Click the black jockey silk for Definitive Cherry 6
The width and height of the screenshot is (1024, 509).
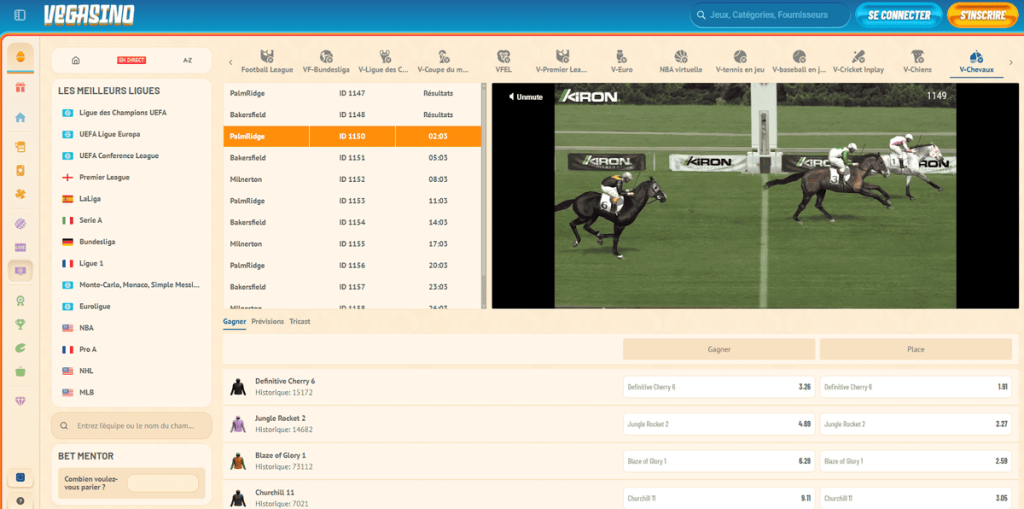pyautogui.click(x=237, y=387)
